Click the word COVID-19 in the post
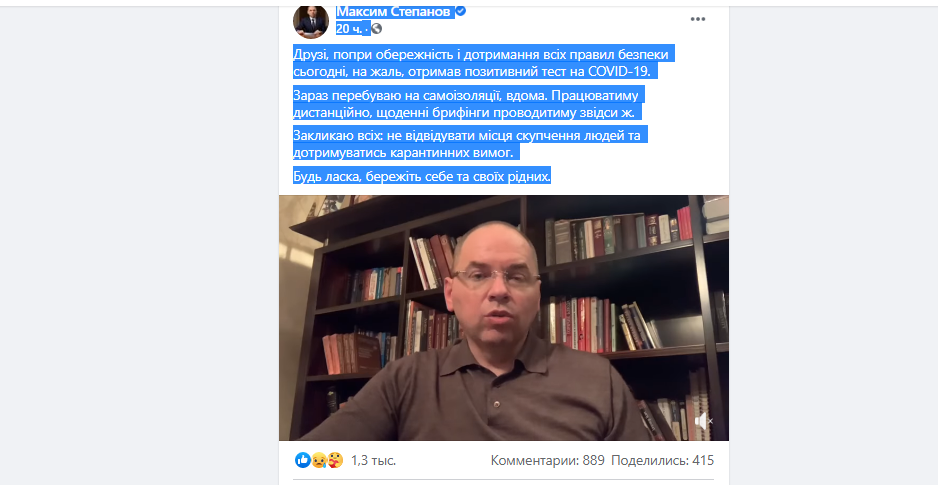938x485 pixels. (x=619, y=72)
